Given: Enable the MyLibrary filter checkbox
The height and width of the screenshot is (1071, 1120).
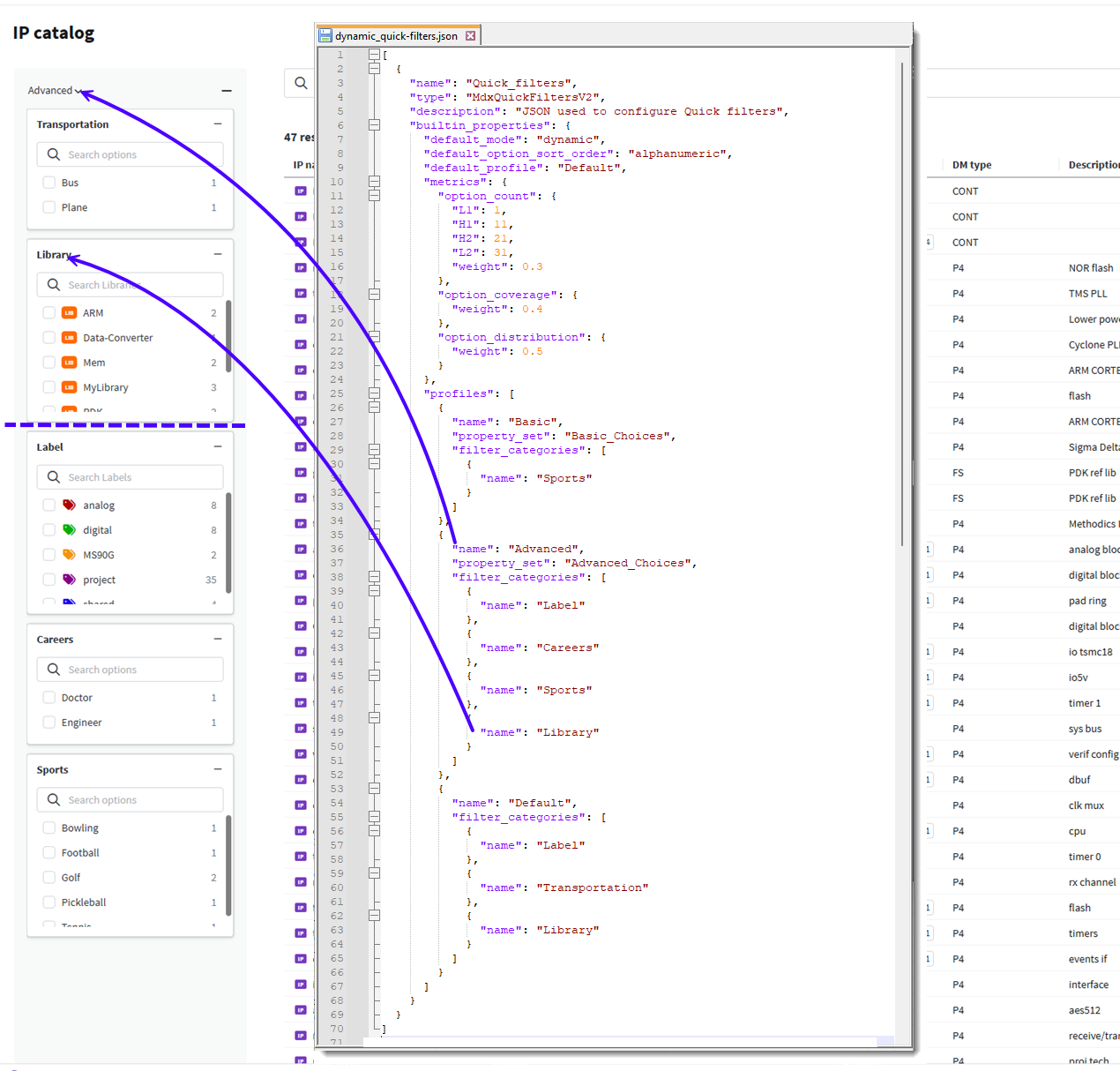Looking at the screenshot, I should click(x=49, y=386).
